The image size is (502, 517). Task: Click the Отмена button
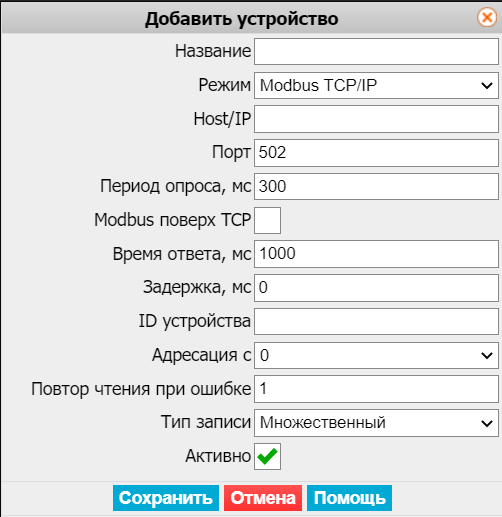point(263,498)
